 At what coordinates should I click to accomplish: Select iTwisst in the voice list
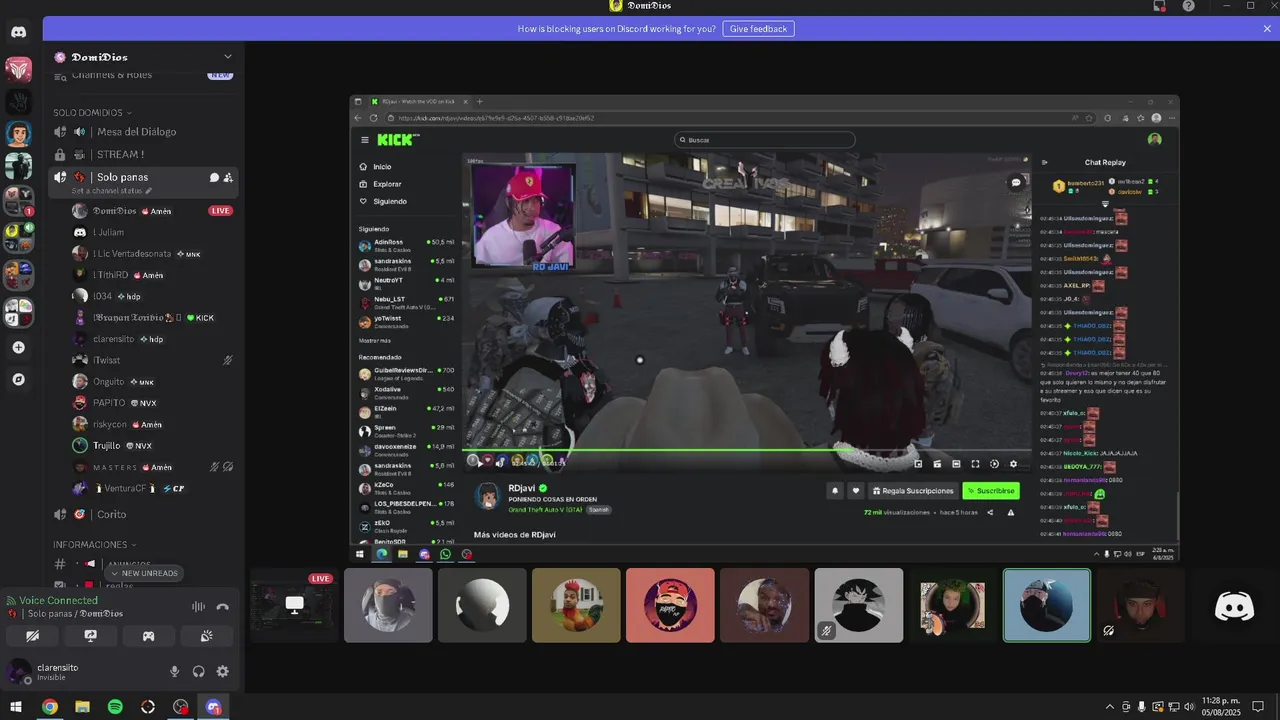pyautogui.click(x=152, y=360)
